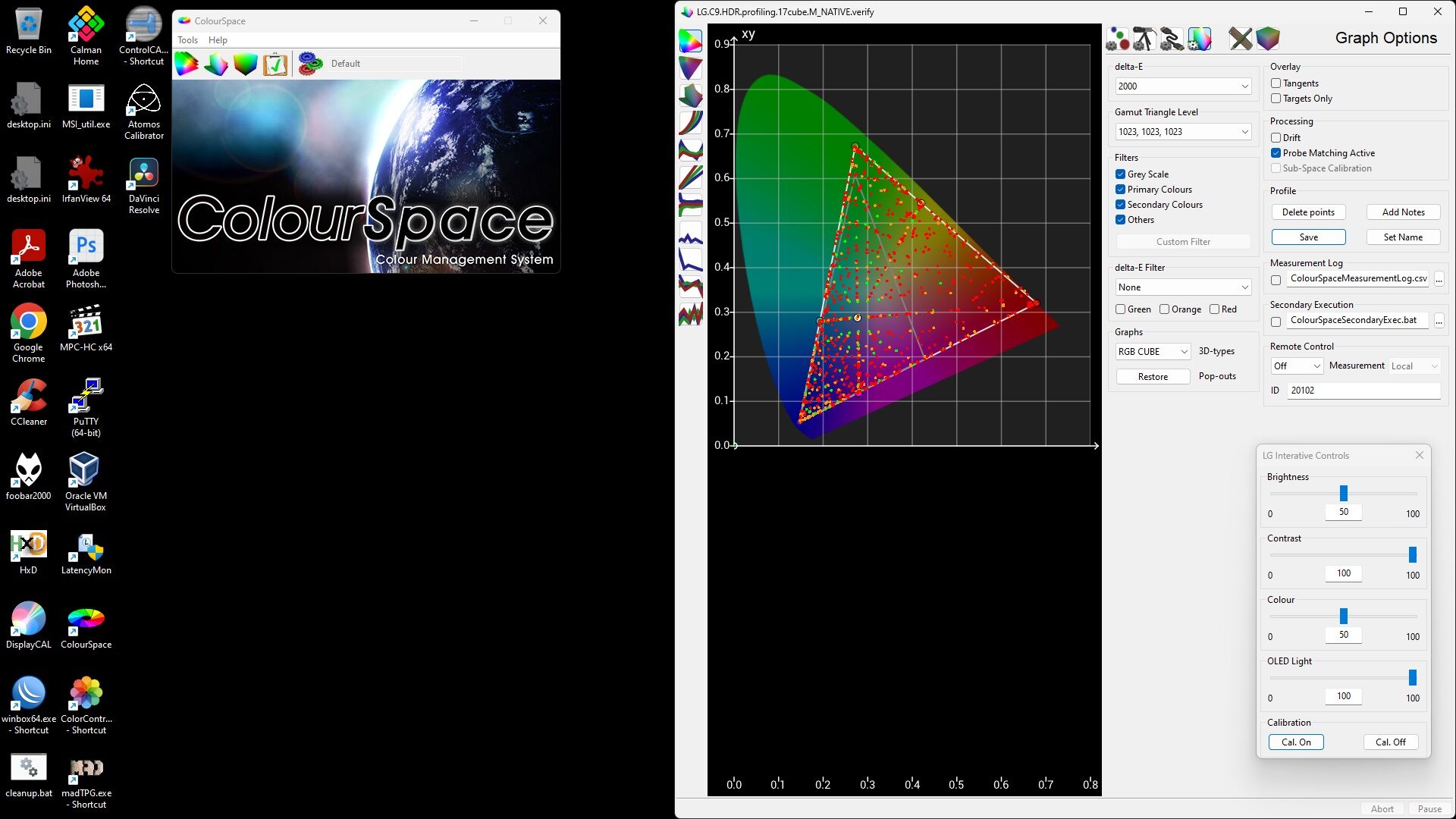1456x819 pixels.
Task: Open colour space conversion icon in ColourSpace
Action: coord(216,64)
